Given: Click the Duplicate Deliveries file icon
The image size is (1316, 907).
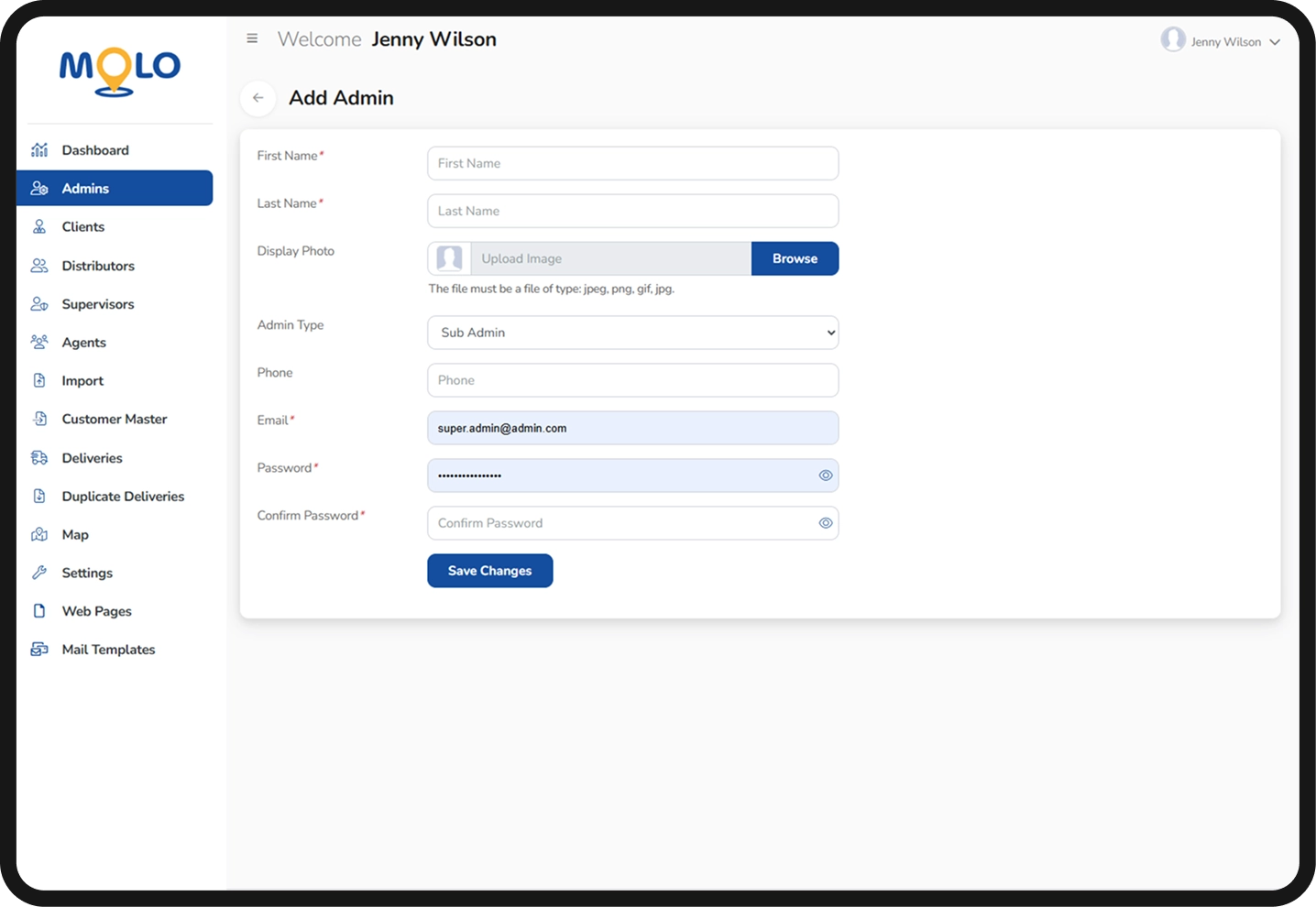Looking at the screenshot, I should pyautogui.click(x=39, y=496).
